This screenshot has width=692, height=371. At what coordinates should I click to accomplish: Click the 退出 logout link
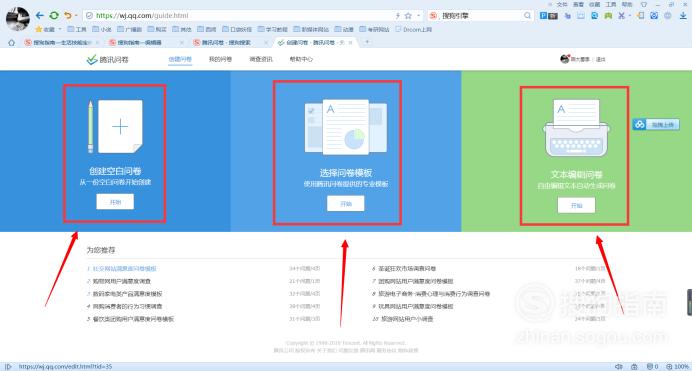click(601, 59)
